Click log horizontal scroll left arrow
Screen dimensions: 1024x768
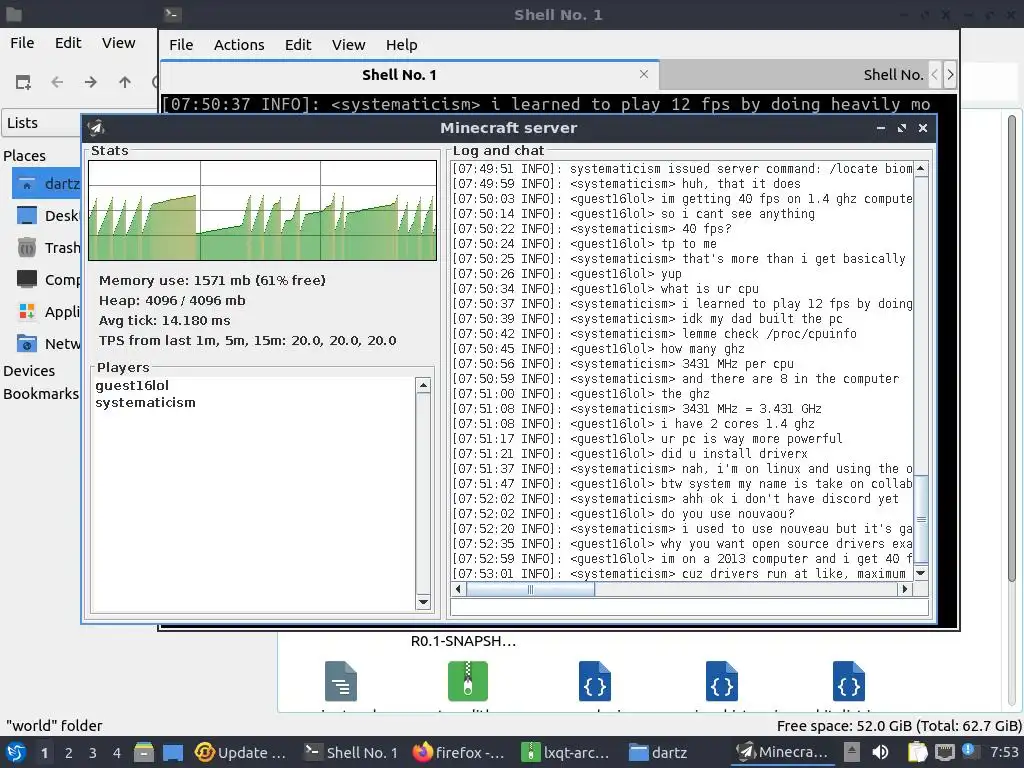tap(458, 590)
